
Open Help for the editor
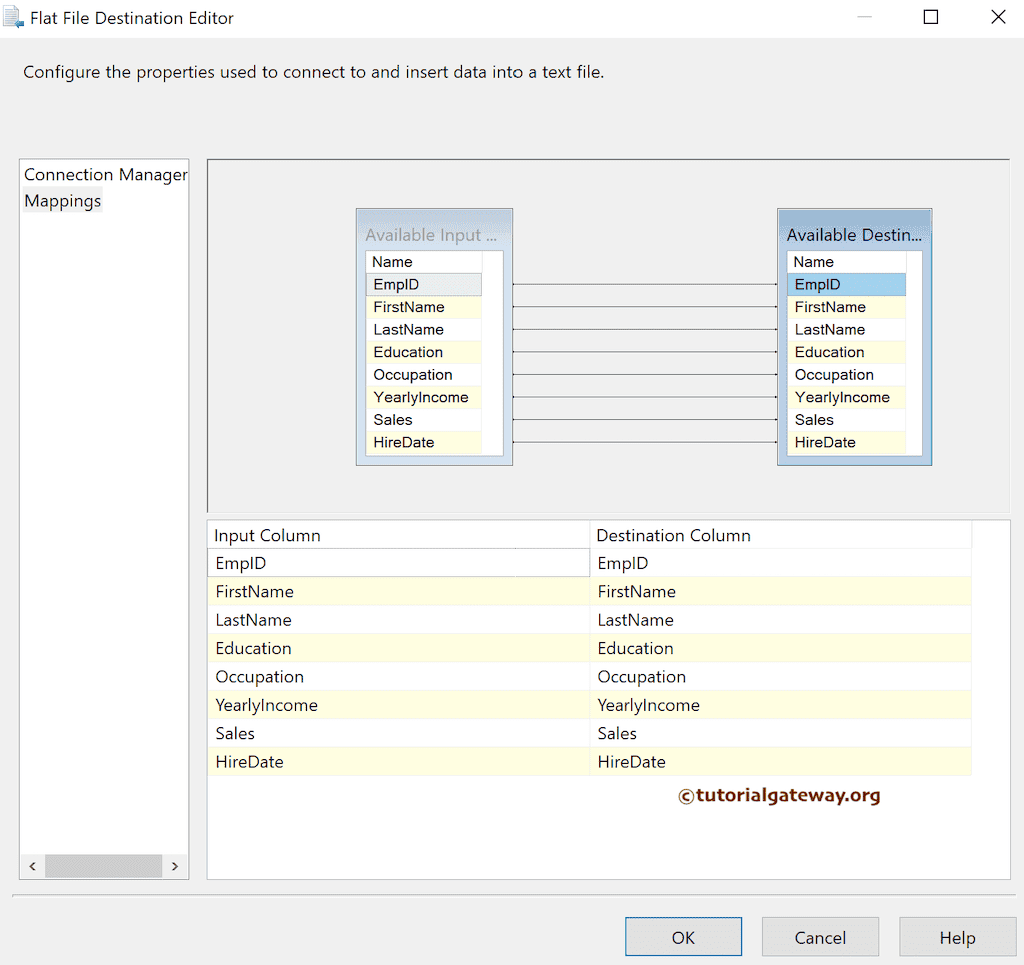[x=957, y=936]
